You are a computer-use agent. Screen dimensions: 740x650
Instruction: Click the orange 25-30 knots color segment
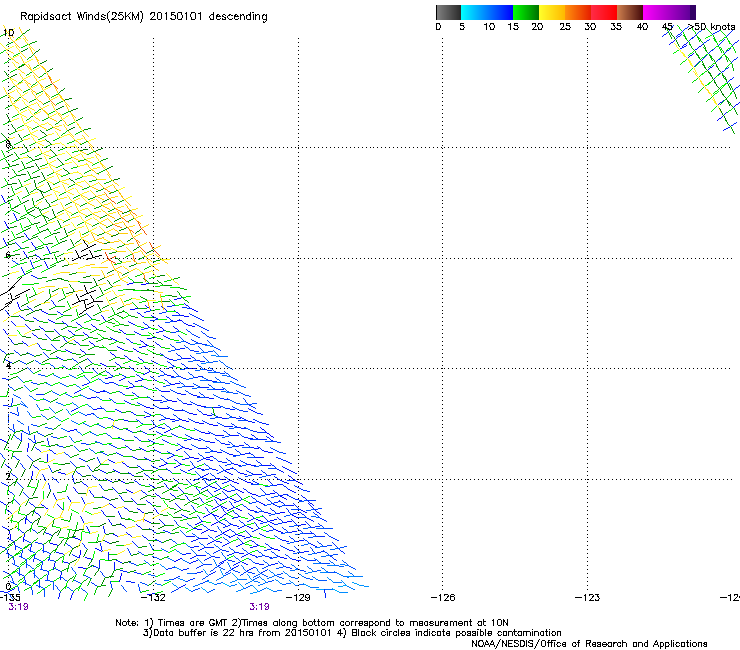578,12
